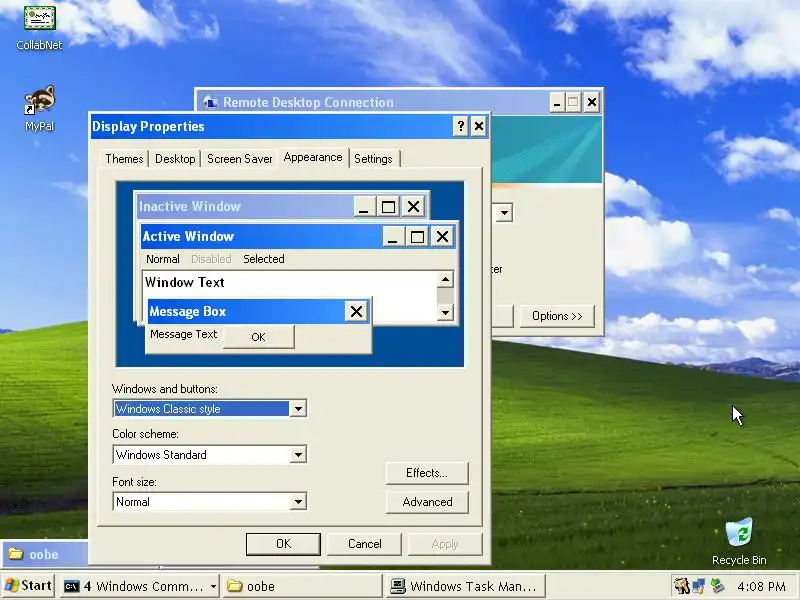The image size is (800, 600).
Task: Click the 4:08 PM clock
Action: click(x=761, y=586)
